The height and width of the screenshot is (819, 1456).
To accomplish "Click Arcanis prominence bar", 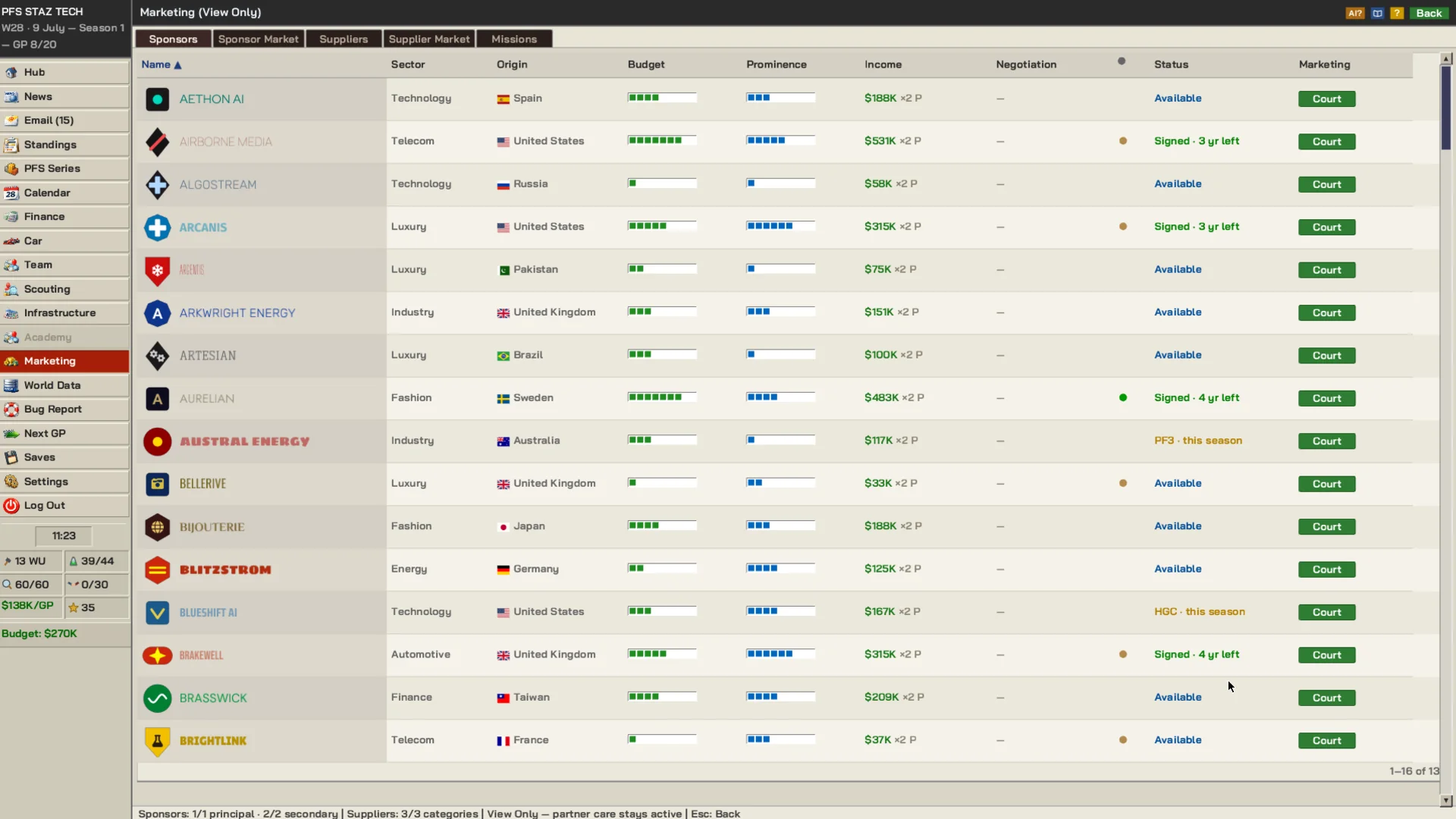I will point(780,226).
